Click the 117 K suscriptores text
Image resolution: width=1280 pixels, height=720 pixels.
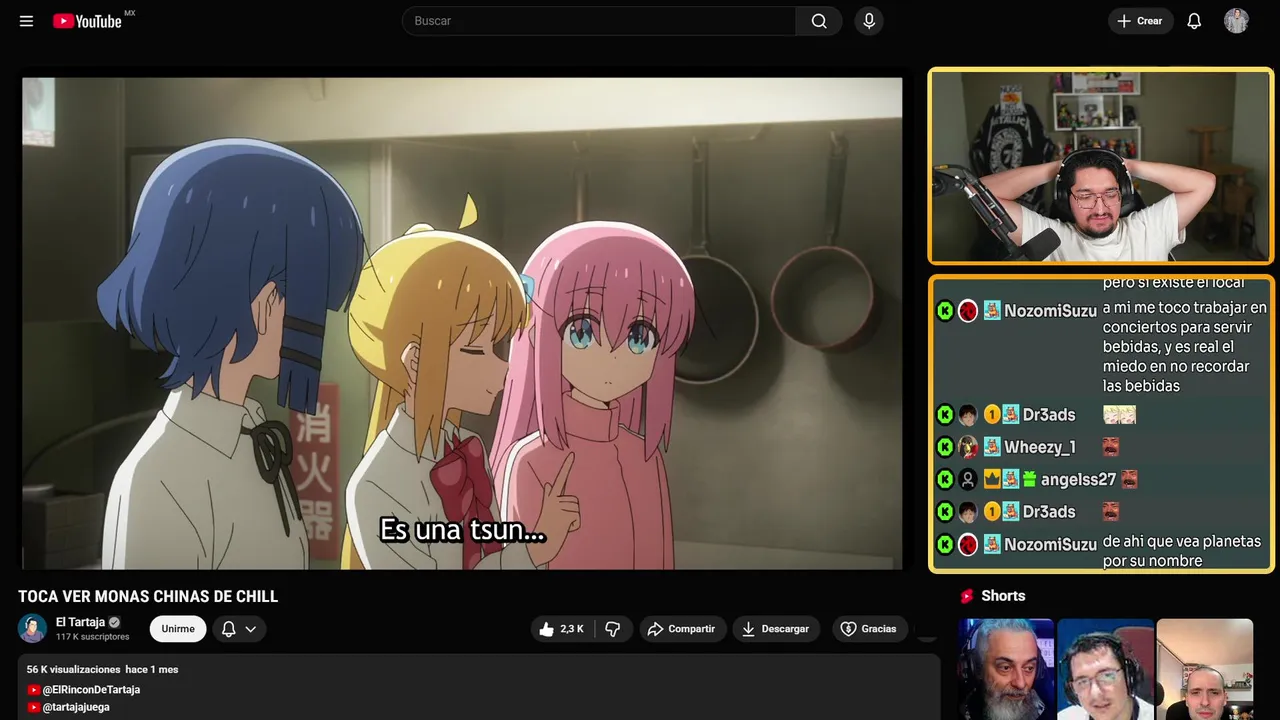93,637
